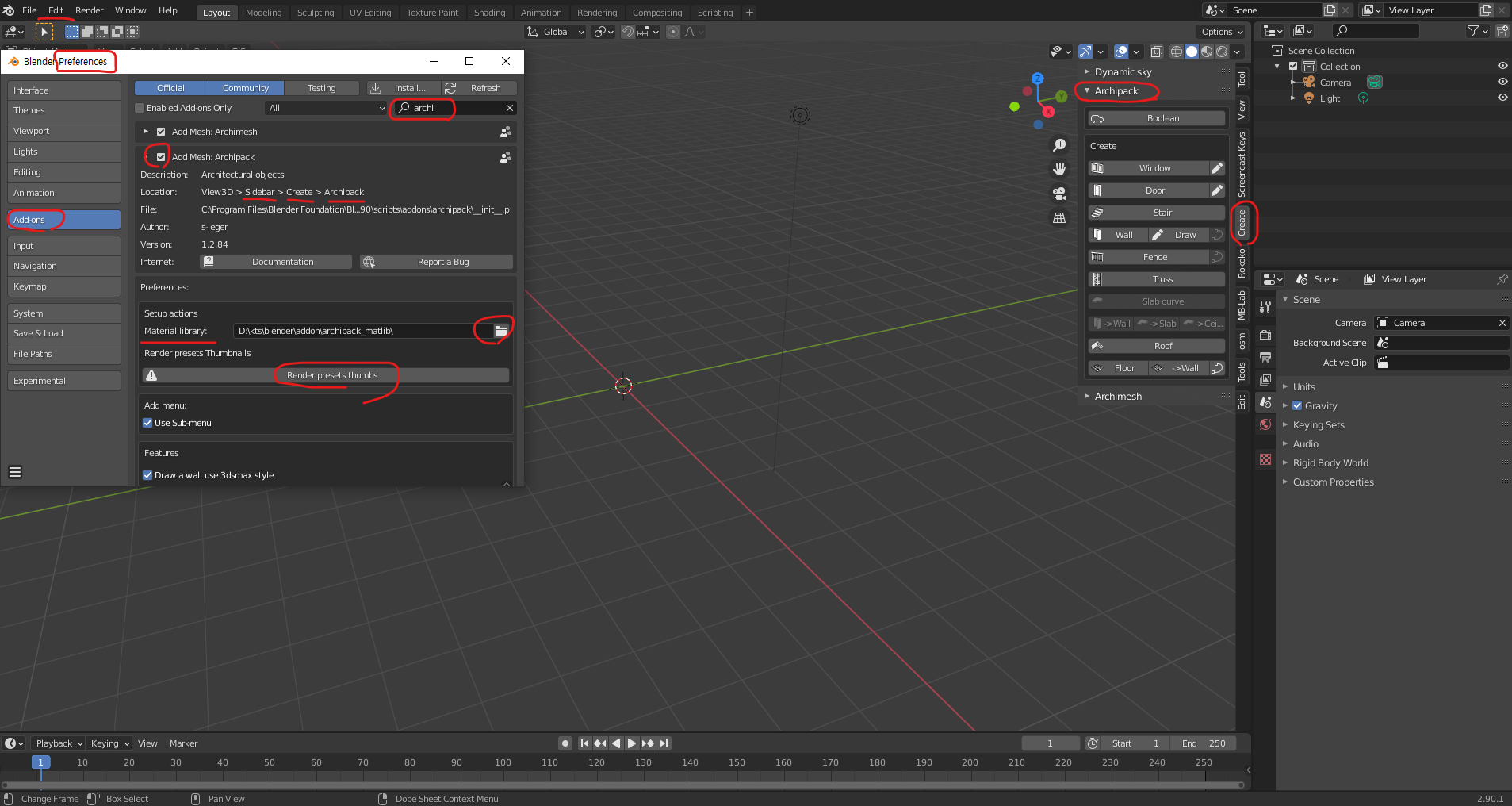Screen dimensions: 1512x806
Task: Click current frame field showing 1
Action: click(1051, 743)
